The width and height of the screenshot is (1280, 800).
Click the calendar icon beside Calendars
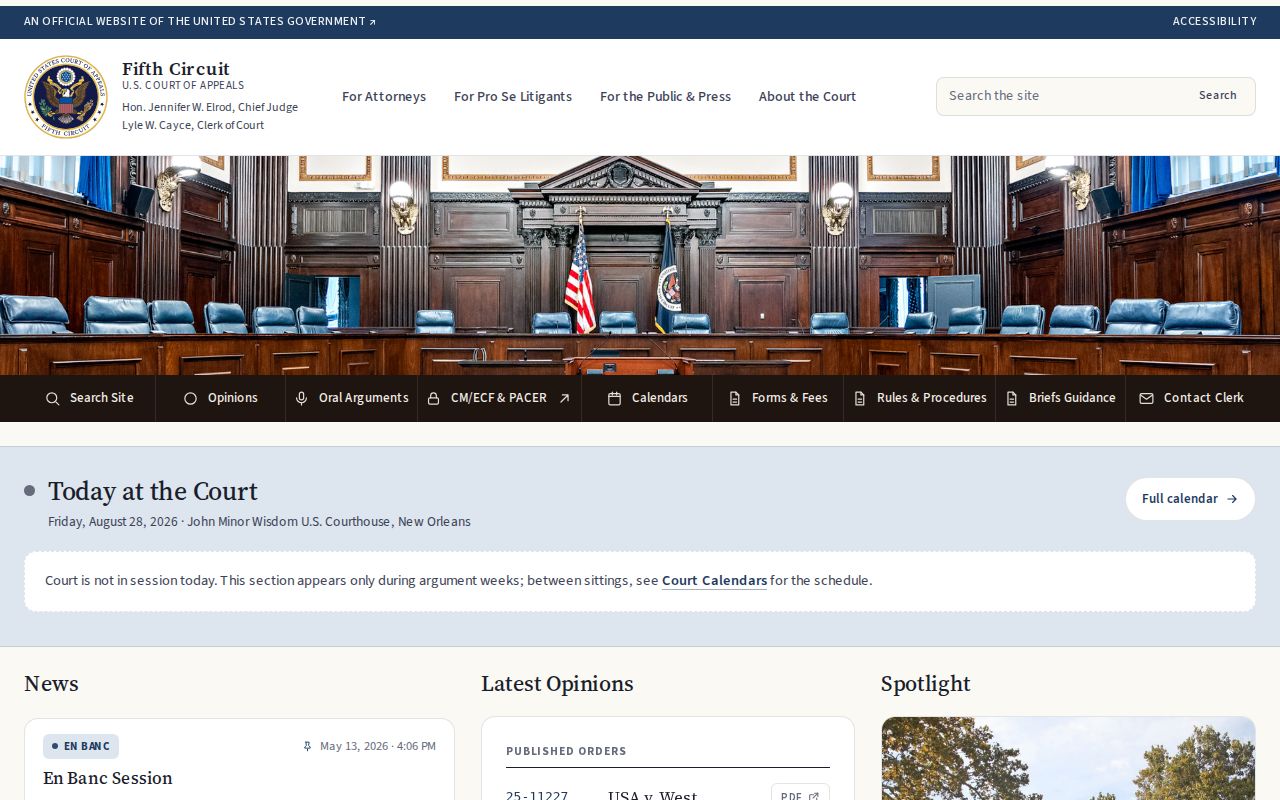click(615, 398)
